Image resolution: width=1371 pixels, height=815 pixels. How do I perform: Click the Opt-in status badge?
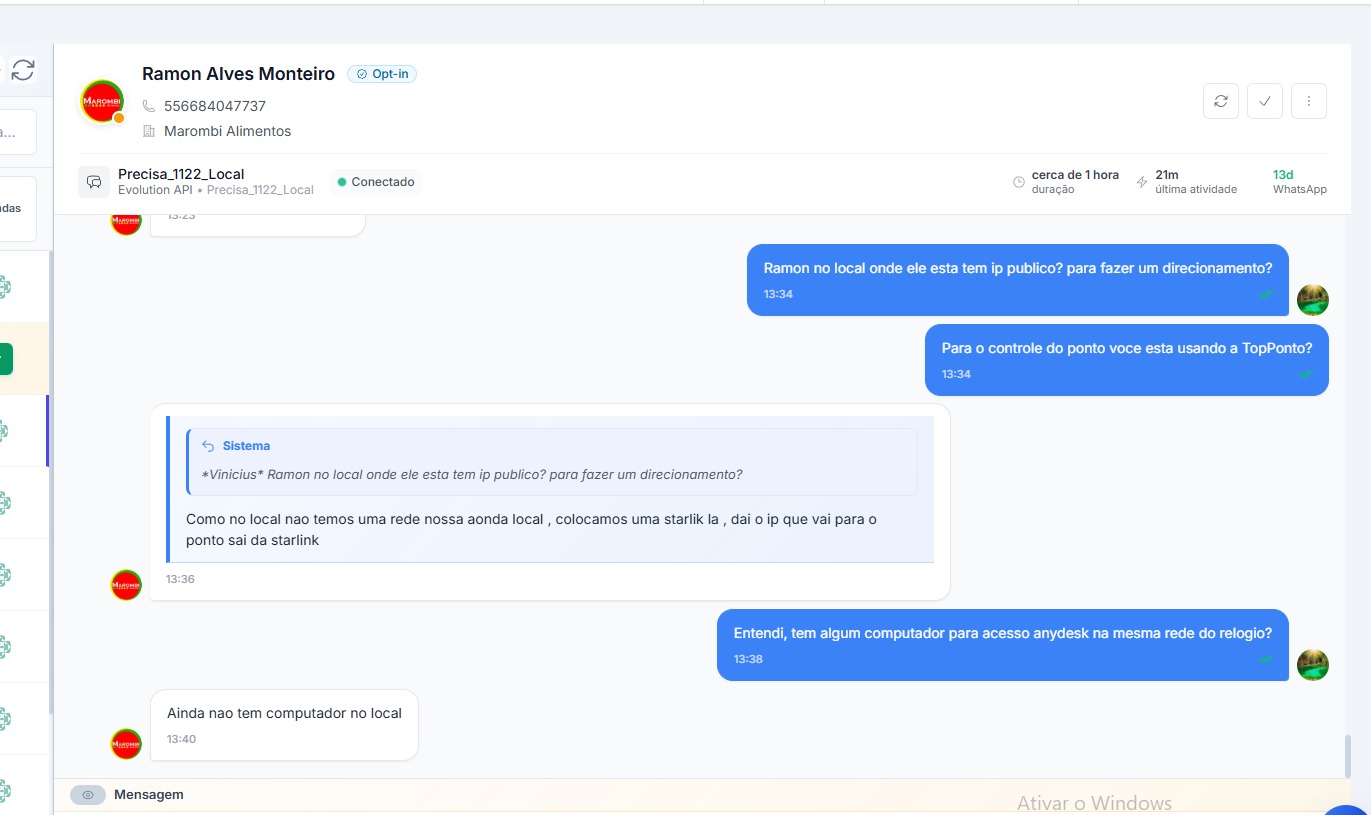point(382,74)
